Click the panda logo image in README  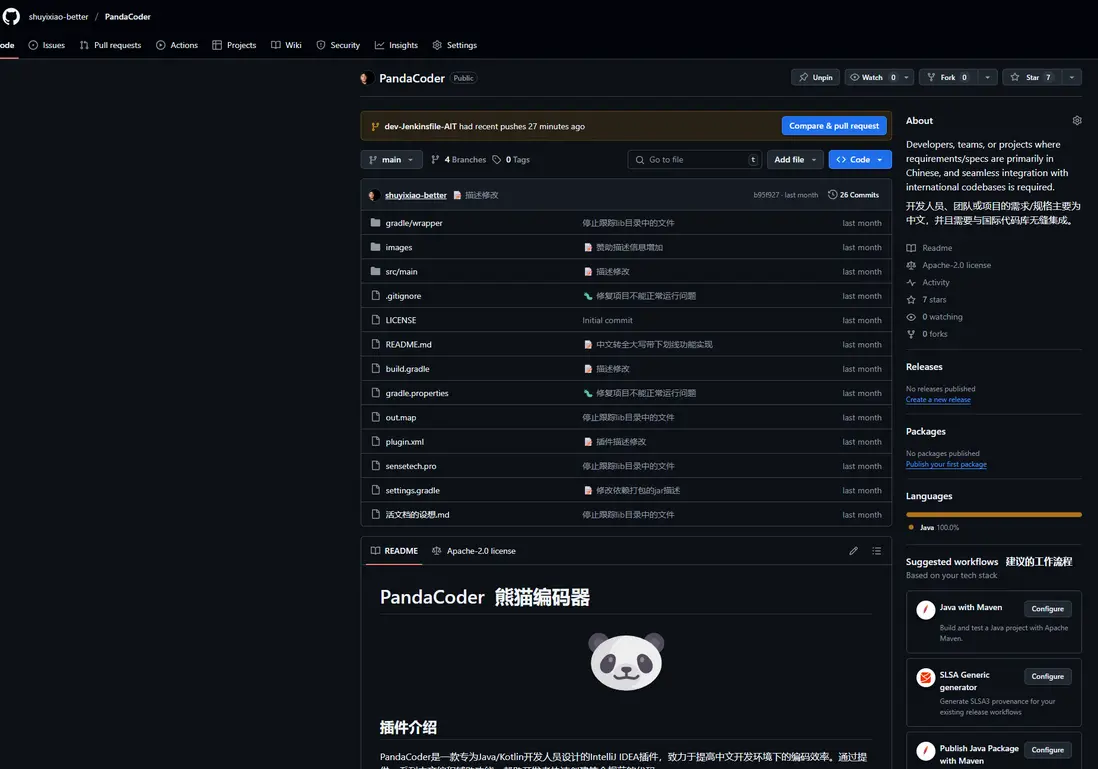[x=626, y=662]
